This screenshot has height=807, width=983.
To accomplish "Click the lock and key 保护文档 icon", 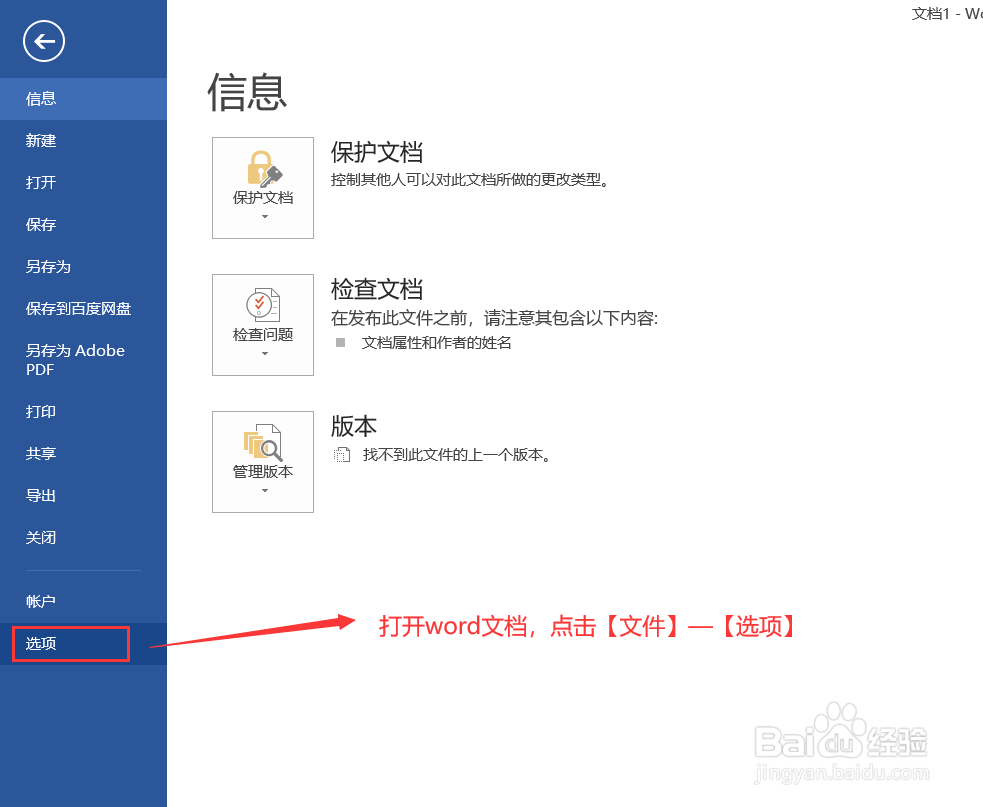I will (x=264, y=169).
